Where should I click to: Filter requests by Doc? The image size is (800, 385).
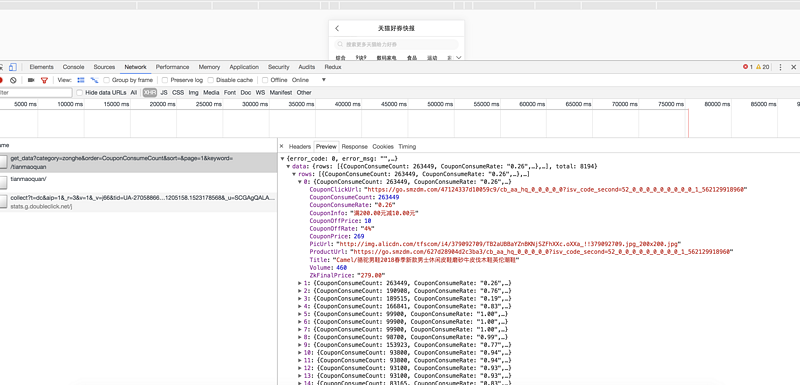[246, 93]
